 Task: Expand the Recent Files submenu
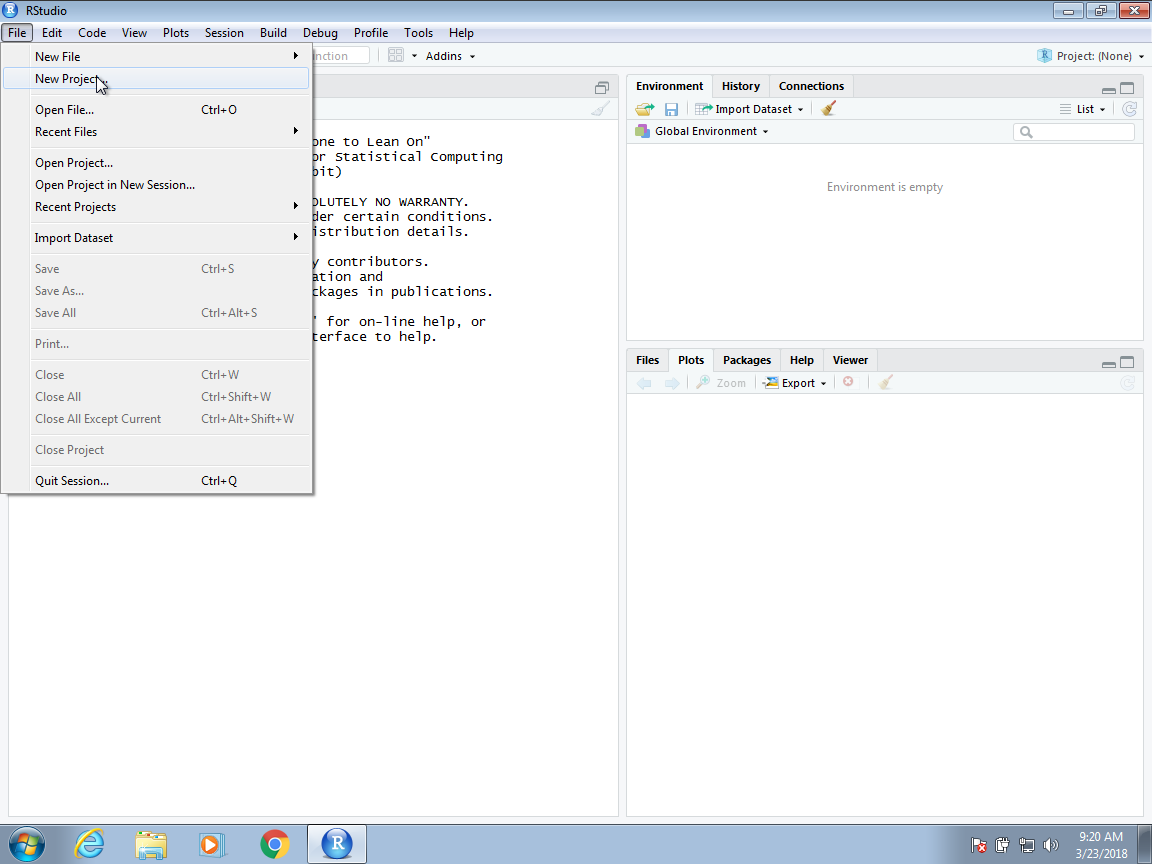[156, 132]
